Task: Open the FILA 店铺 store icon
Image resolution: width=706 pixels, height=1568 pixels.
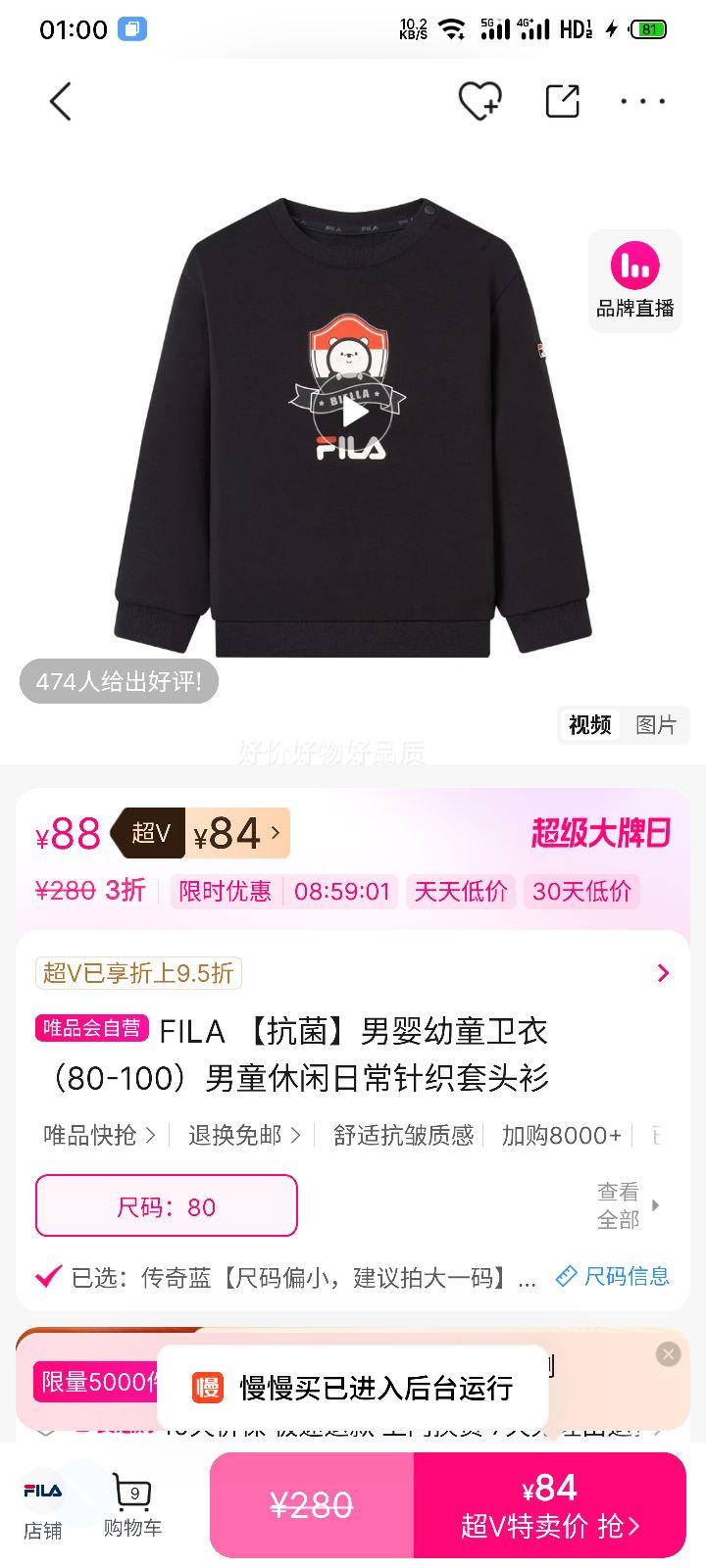Action: [43, 1506]
